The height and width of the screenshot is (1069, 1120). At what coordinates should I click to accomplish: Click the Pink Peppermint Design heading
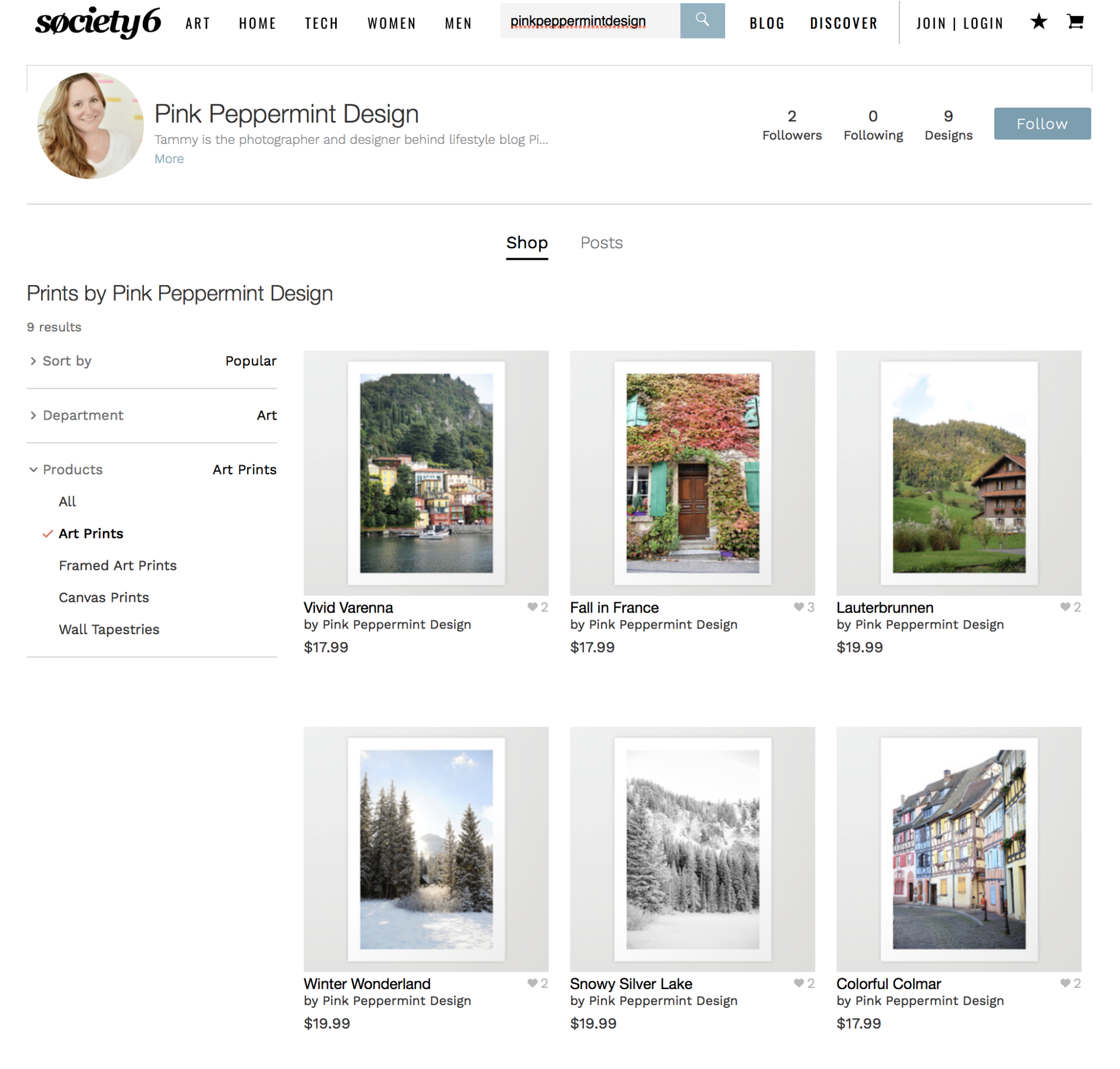287,114
